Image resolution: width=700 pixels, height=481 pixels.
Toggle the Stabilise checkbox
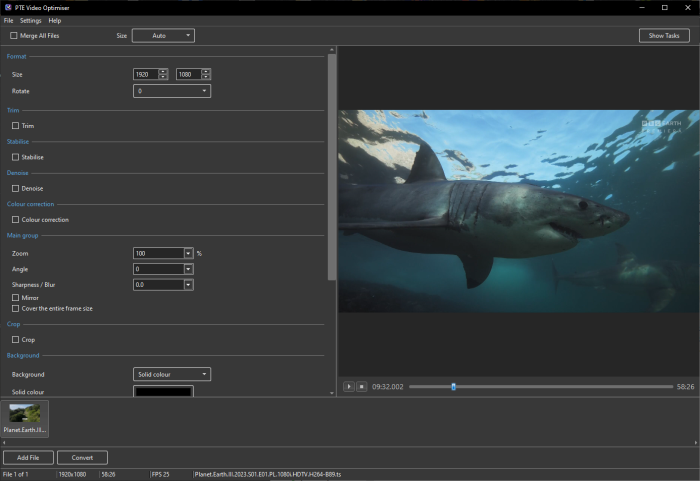pyautogui.click(x=16, y=157)
